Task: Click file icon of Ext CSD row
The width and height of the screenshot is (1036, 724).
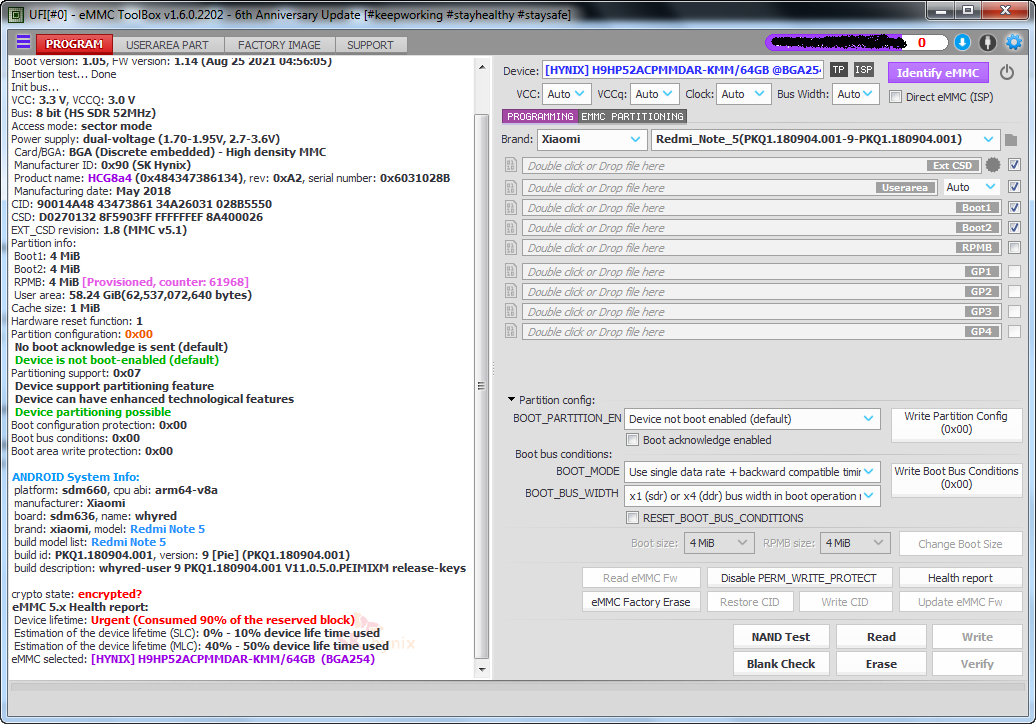Action: [x=511, y=165]
